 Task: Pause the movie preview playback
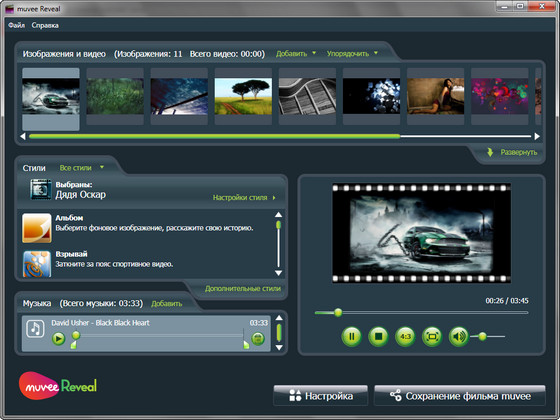[x=351, y=336]
